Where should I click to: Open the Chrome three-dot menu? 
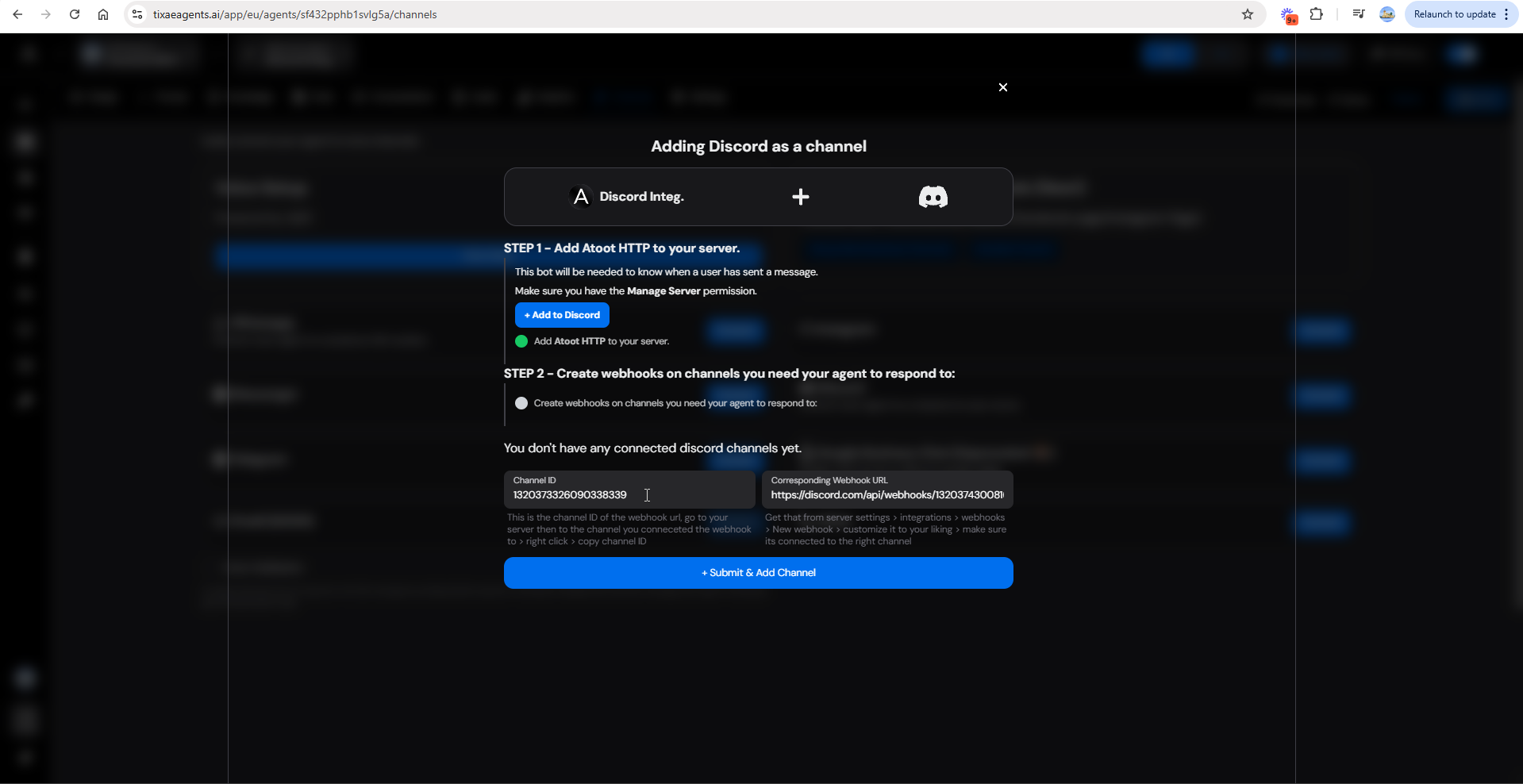[x=1507, y=14]
